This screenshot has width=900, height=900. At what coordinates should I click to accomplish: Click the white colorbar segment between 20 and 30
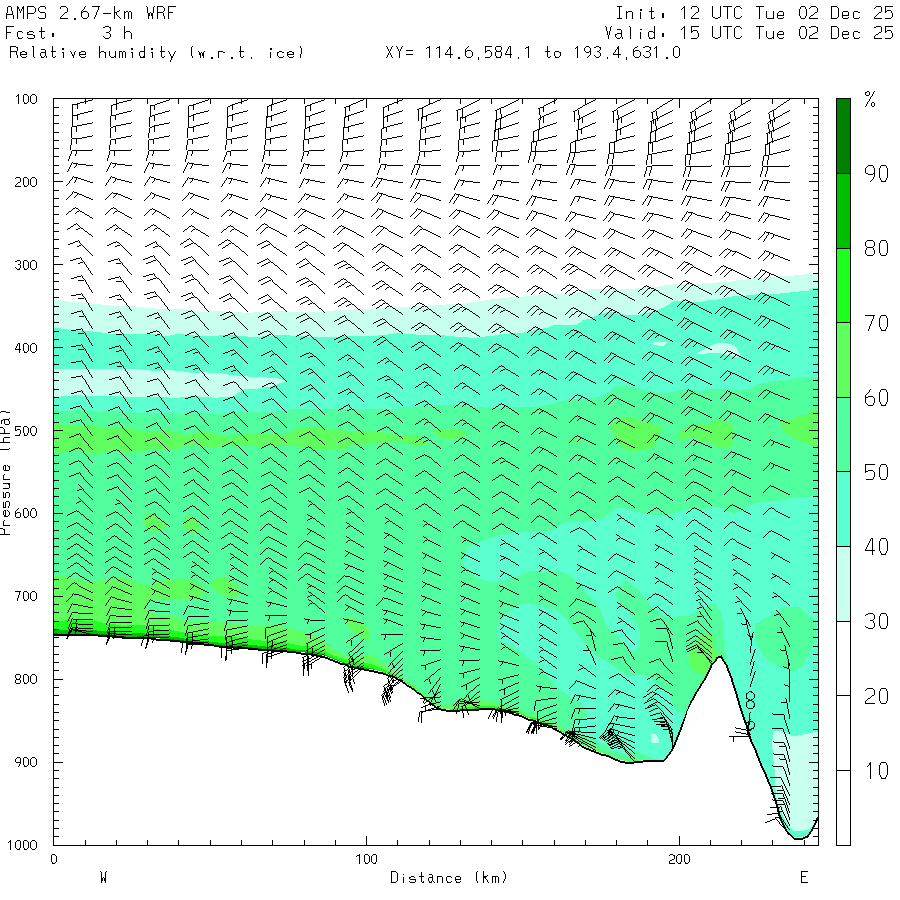pos(843,658)
